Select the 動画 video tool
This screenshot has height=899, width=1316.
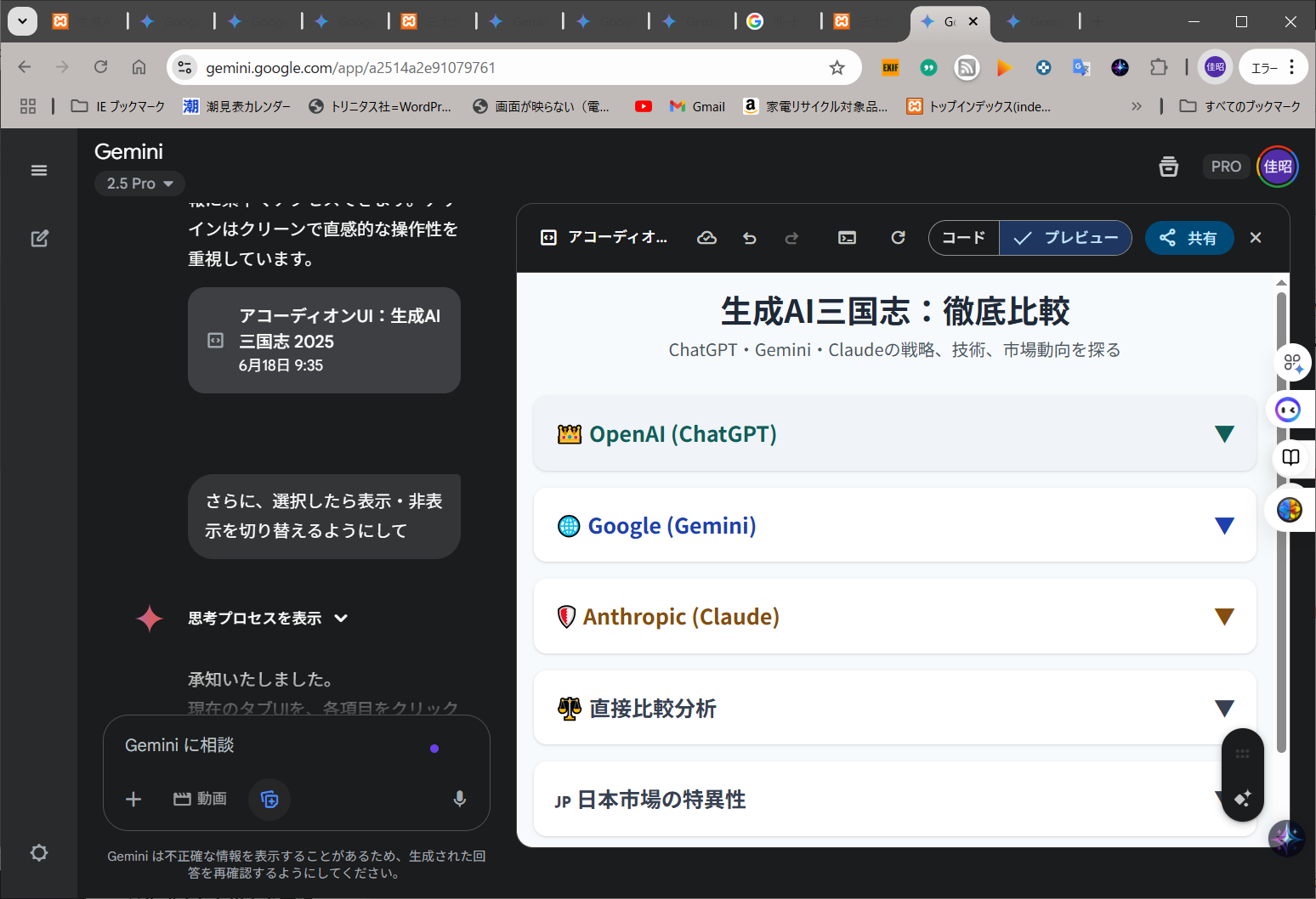pyautogui.click(x=200, y=799)
